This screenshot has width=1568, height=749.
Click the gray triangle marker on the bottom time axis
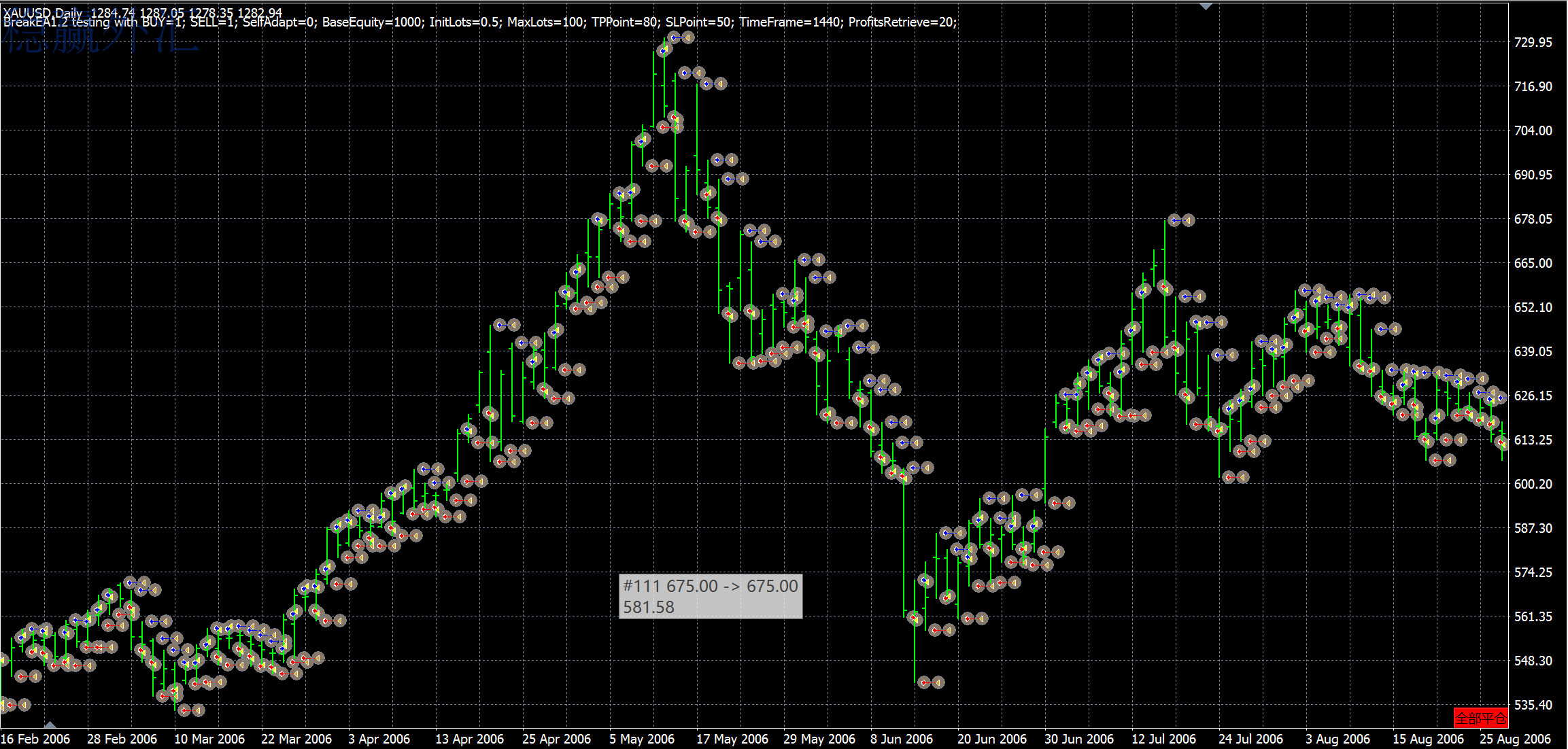(x=50, y=725)
